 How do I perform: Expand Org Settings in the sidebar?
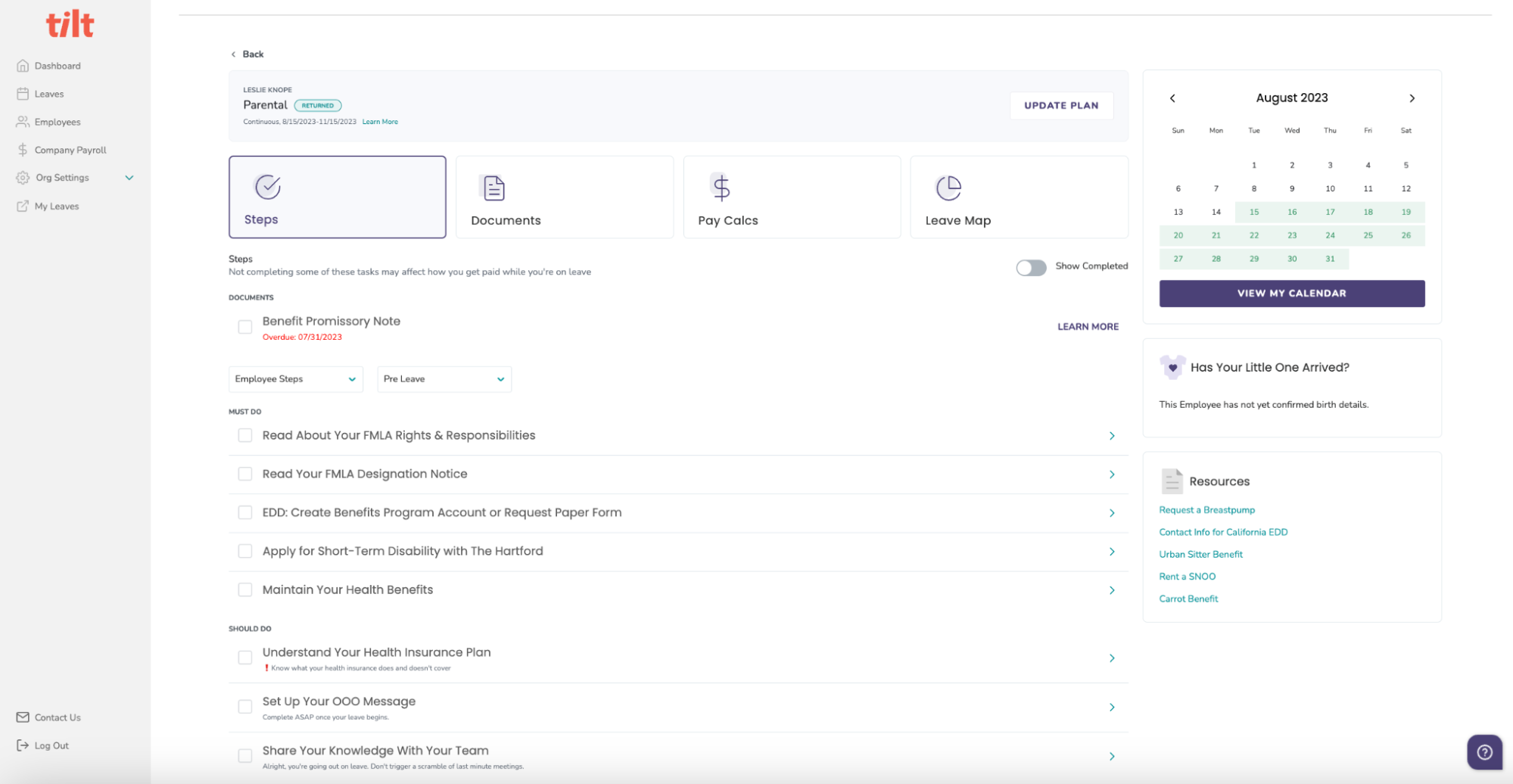[x=129, y=178]
